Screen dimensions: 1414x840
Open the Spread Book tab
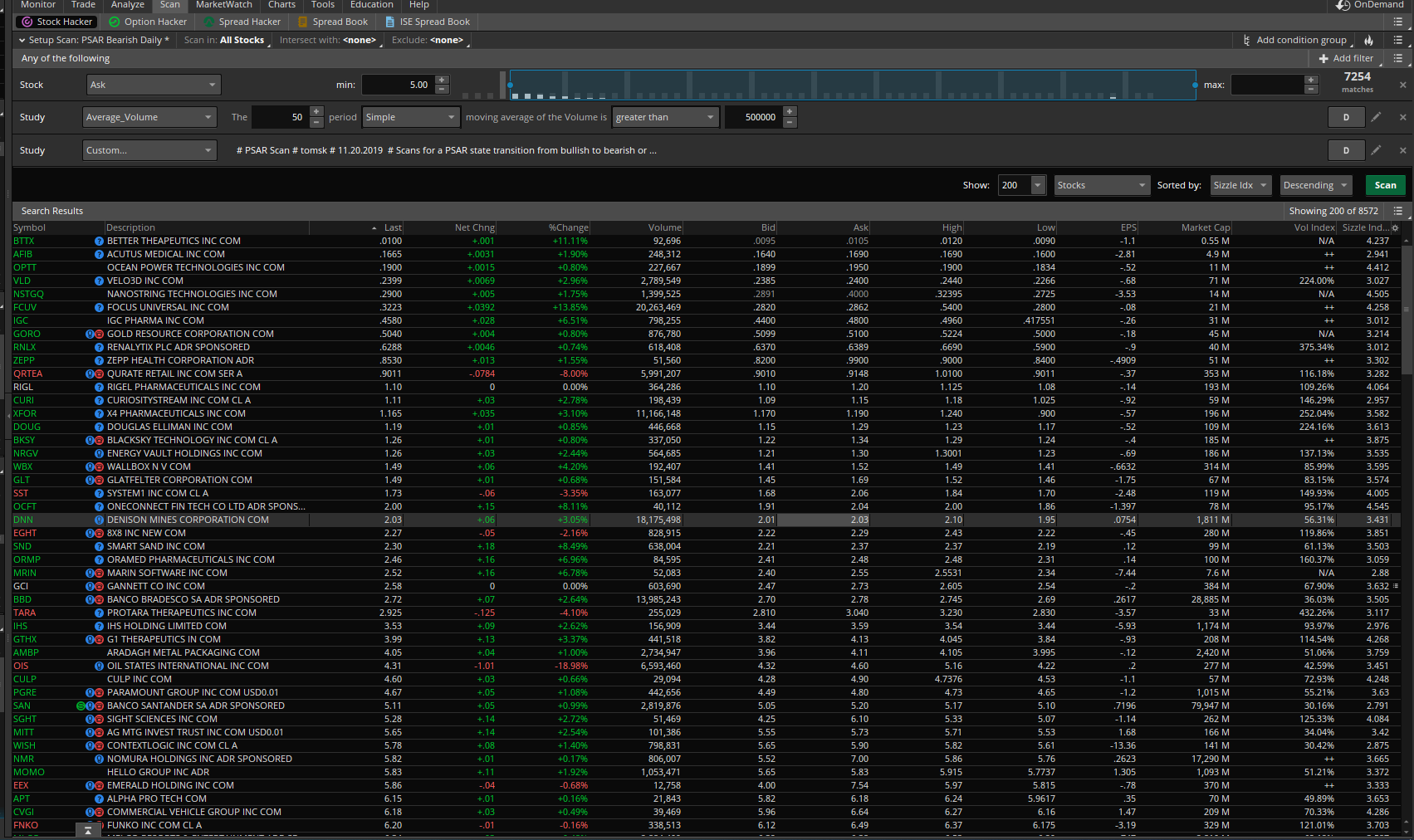pos(333,22)
